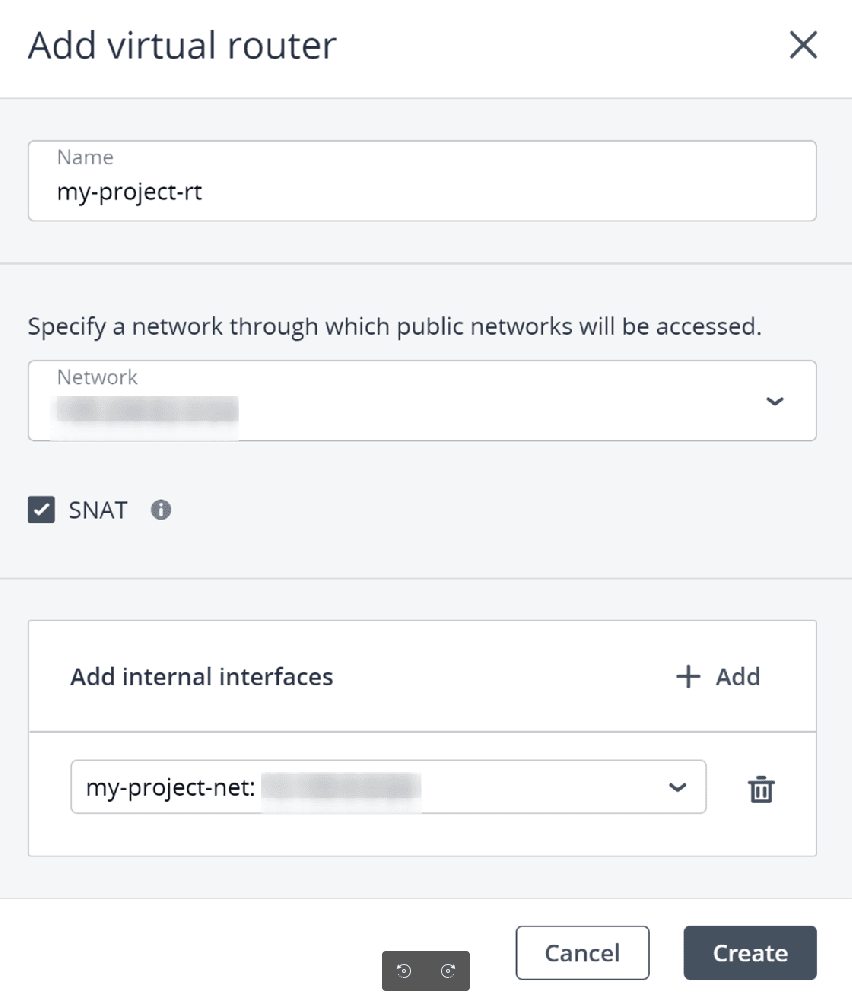This screenshot has width=852, height=1003.
Task: Click the Add virtual router title
Action: point(182,46)
